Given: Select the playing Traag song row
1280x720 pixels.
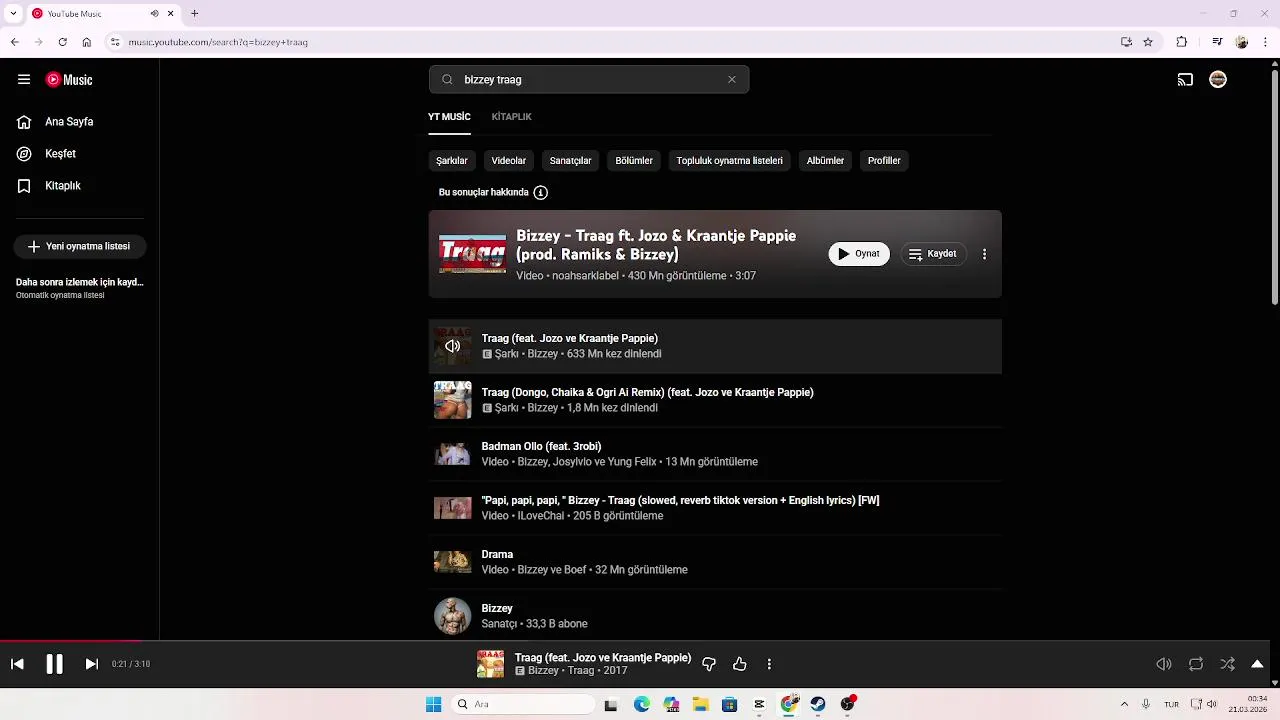Looking at the screenshot, I should coord(715,346).
